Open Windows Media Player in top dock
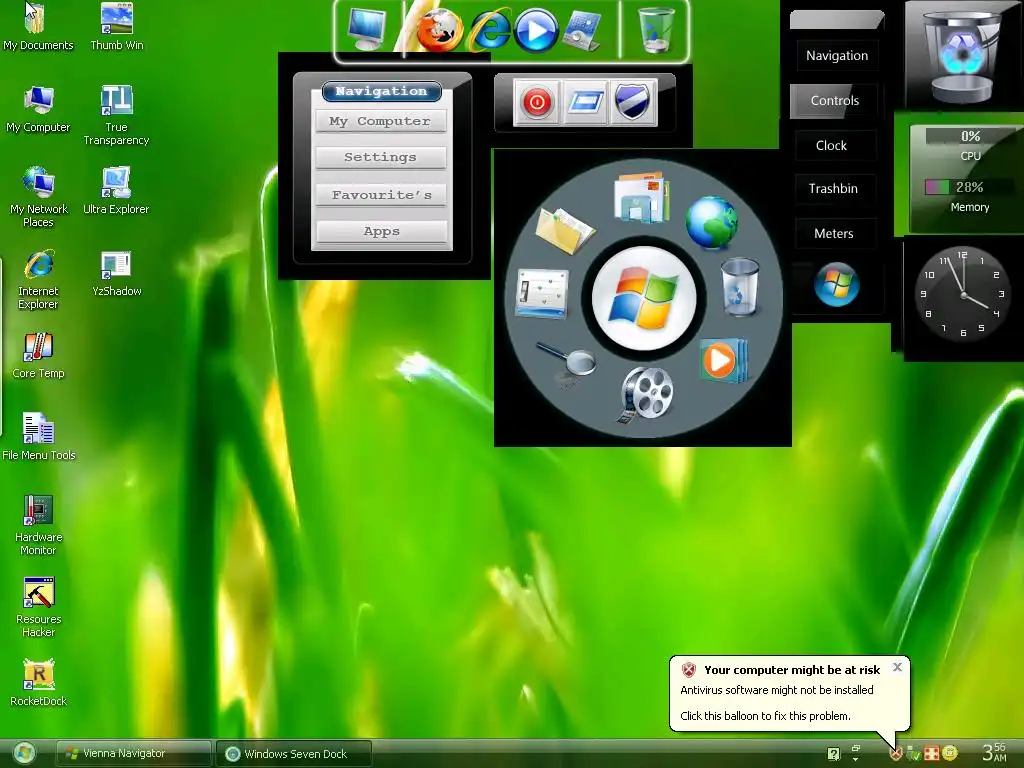Viewport: 1024px width, 768px height. coord(536,30)
